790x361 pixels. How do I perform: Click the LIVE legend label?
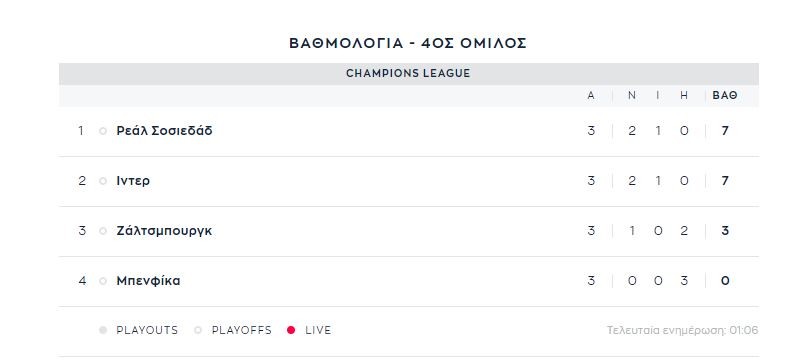point(318,330)
